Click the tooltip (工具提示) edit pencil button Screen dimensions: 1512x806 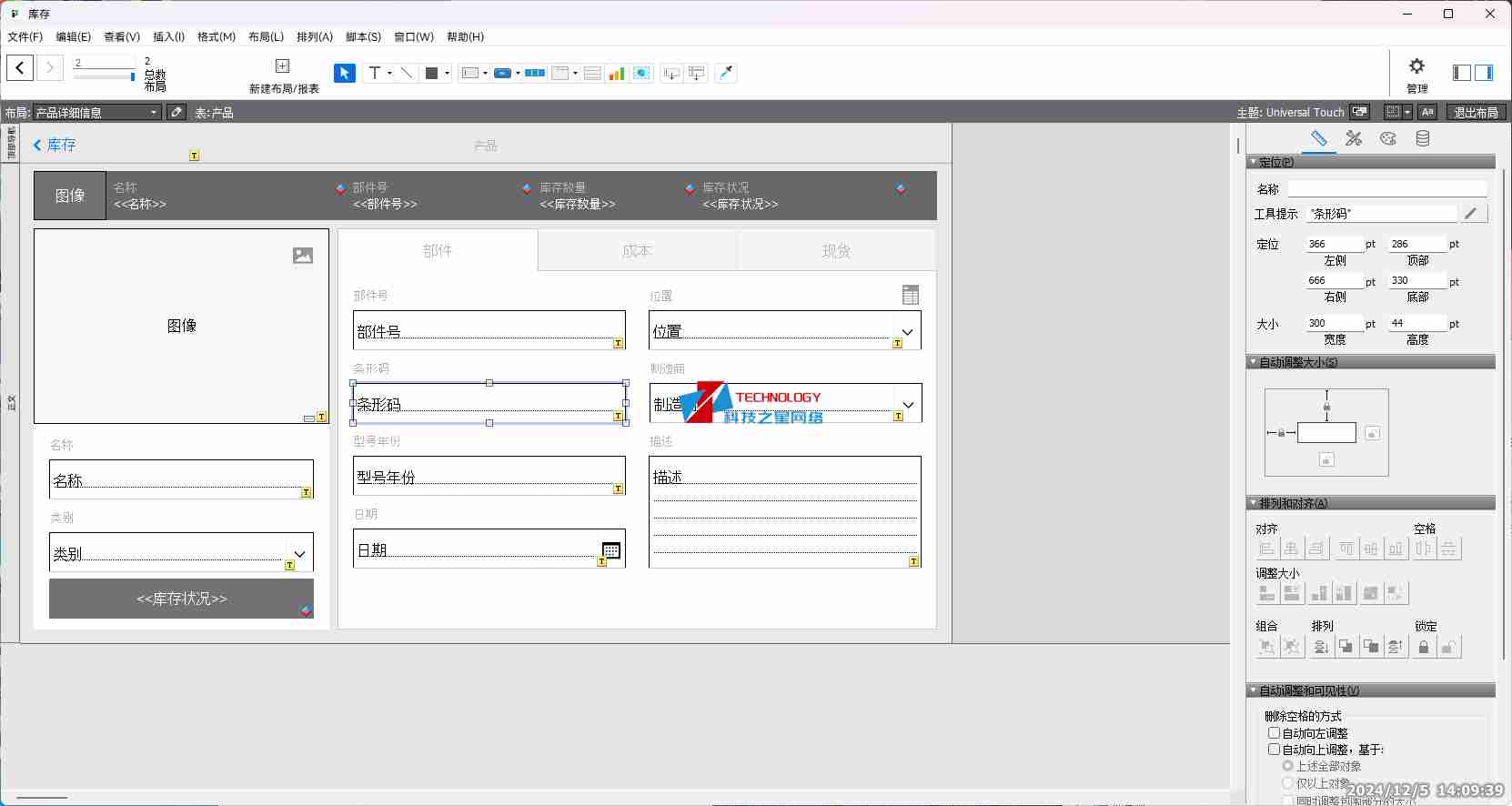[1473, 214]
